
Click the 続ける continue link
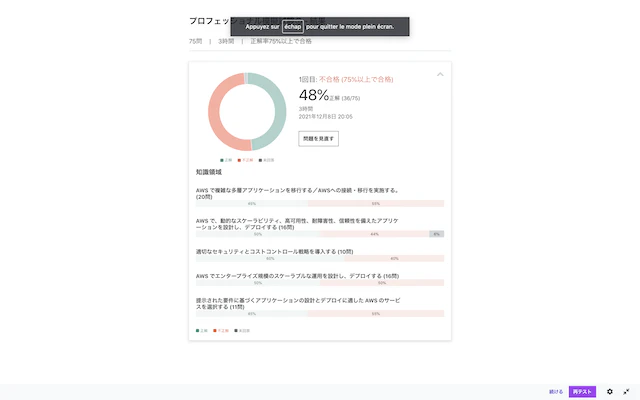pos(556,391)
